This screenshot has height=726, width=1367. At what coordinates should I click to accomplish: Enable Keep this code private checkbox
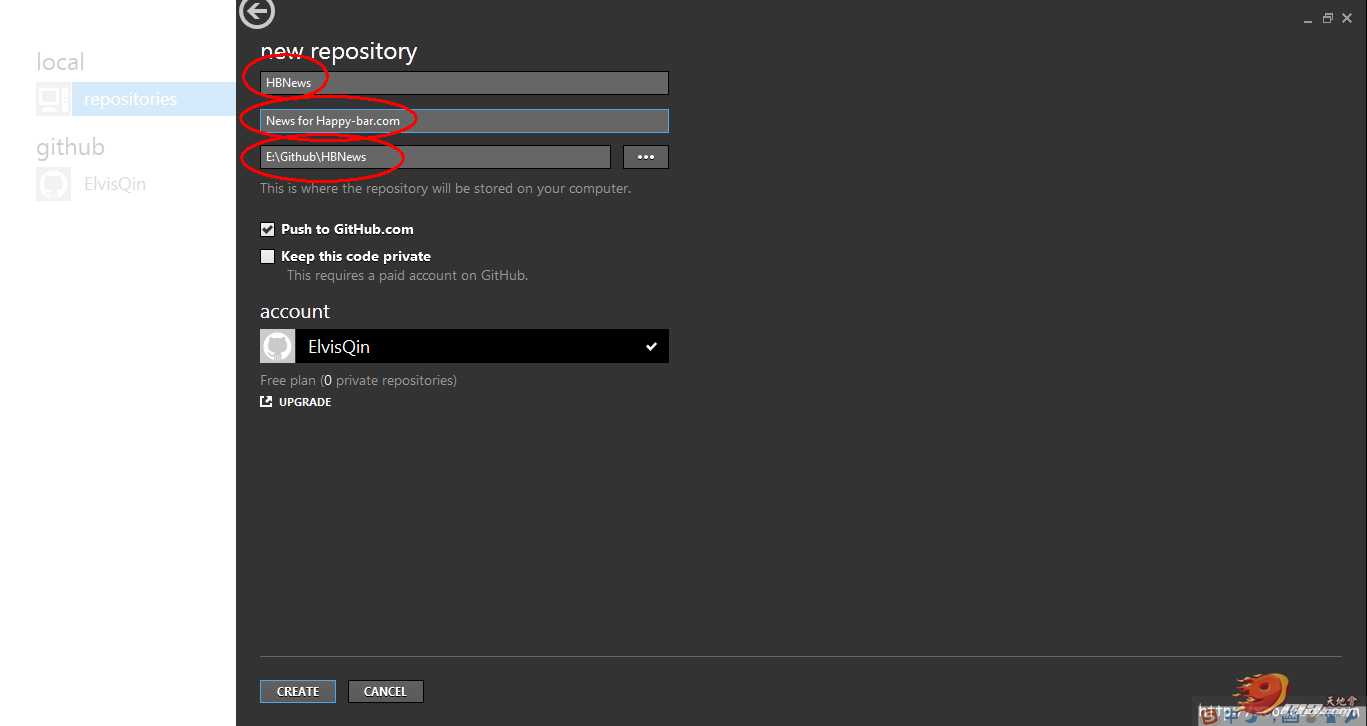(x=267, y=256)
